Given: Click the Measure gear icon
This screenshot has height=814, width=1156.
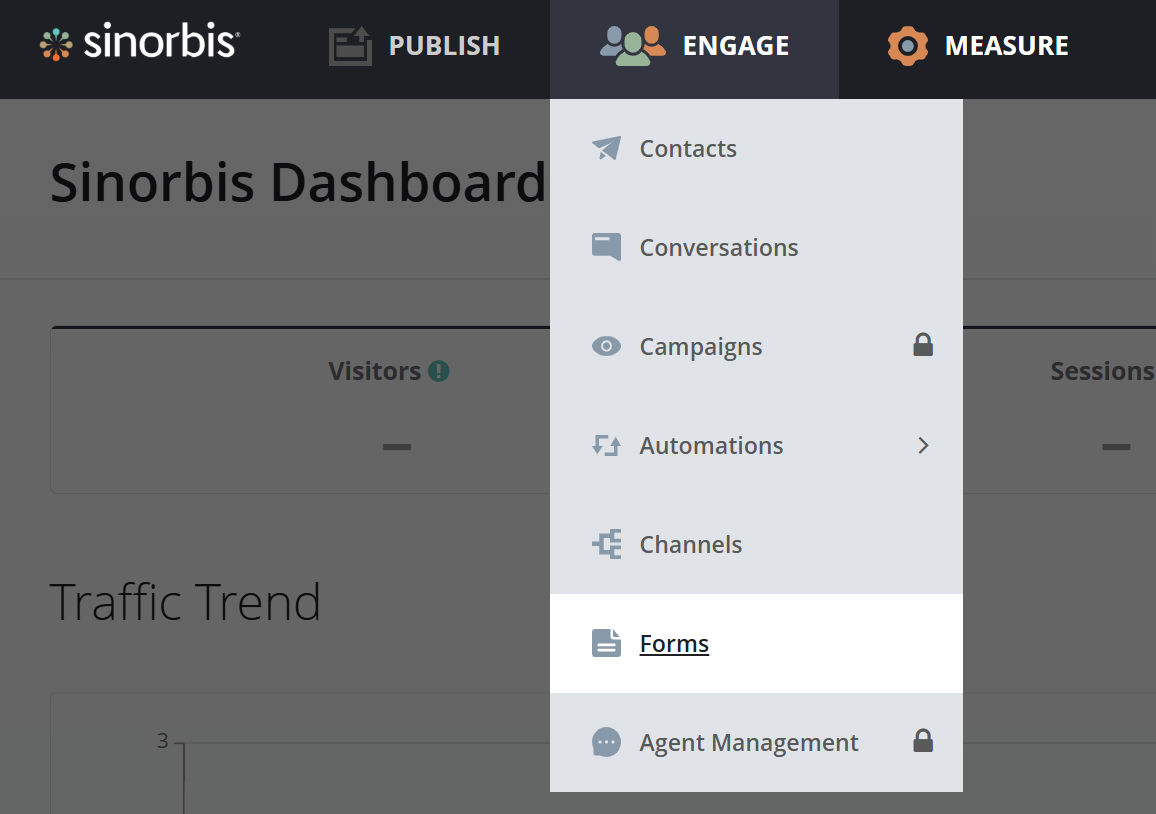Looking at the screenshot, I should point(907,46).
